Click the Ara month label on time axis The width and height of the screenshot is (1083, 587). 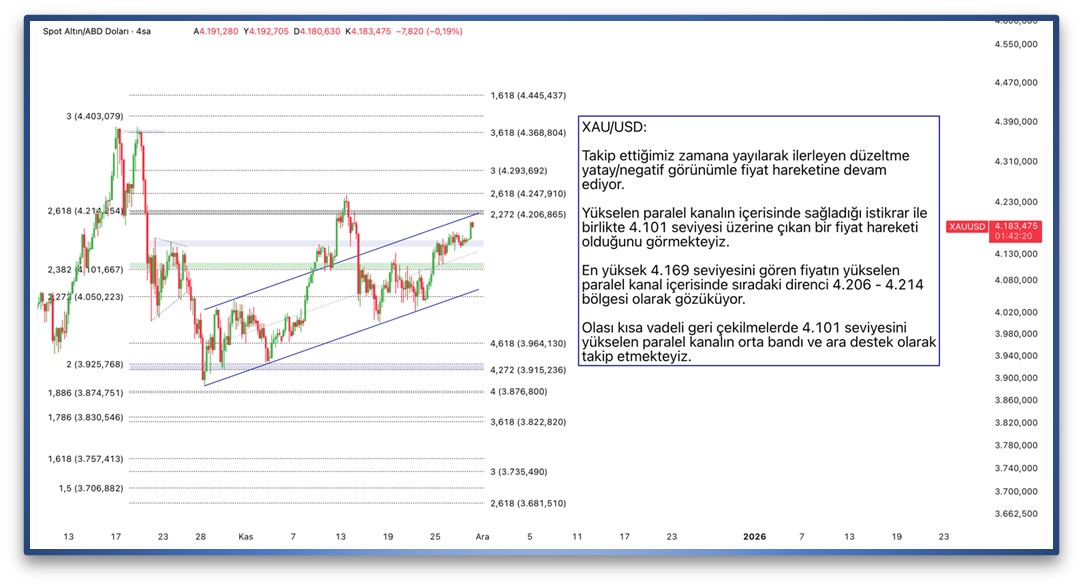tap(482, 537)
